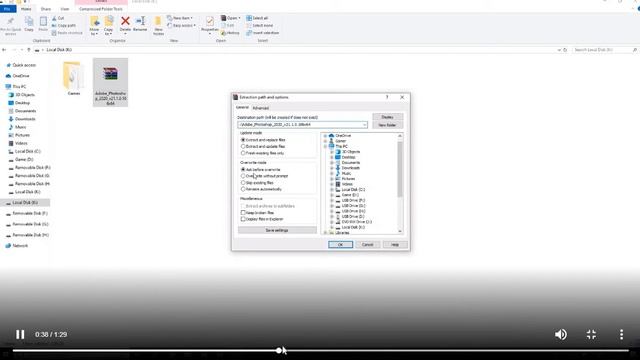Open the Copy to dropdown in the ribbon
The image size is (640, 360).
109,26
